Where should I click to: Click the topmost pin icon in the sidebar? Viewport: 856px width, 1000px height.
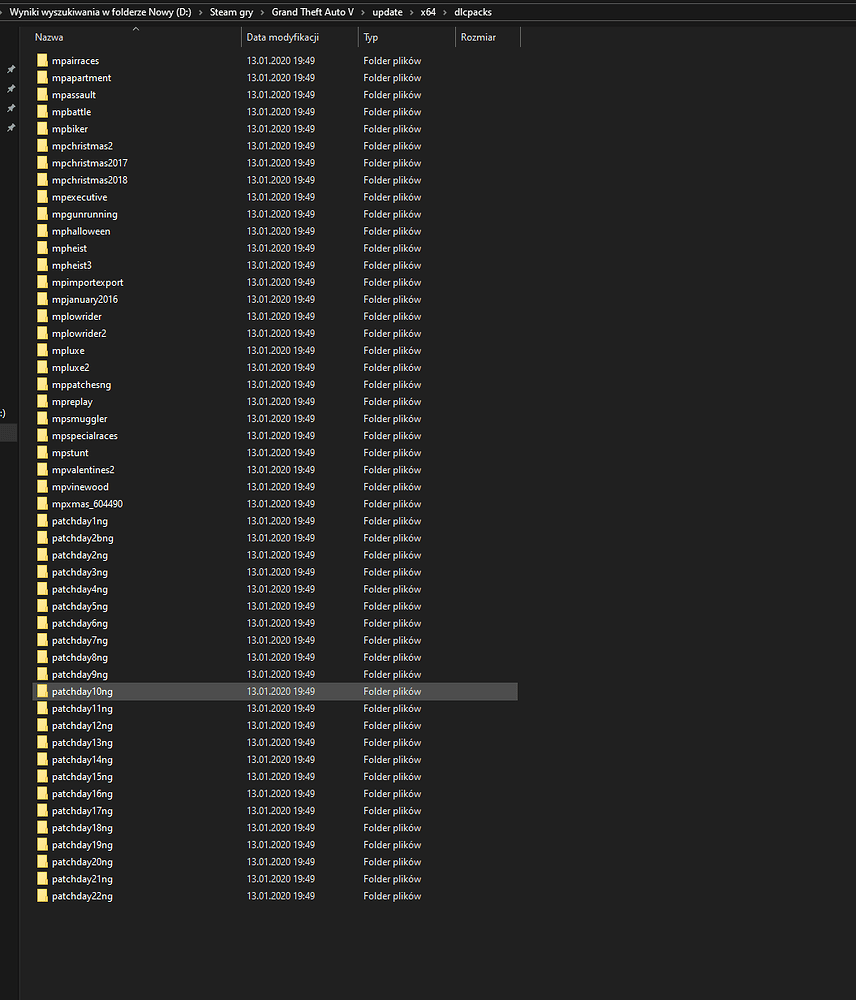[x=11, y=70]
